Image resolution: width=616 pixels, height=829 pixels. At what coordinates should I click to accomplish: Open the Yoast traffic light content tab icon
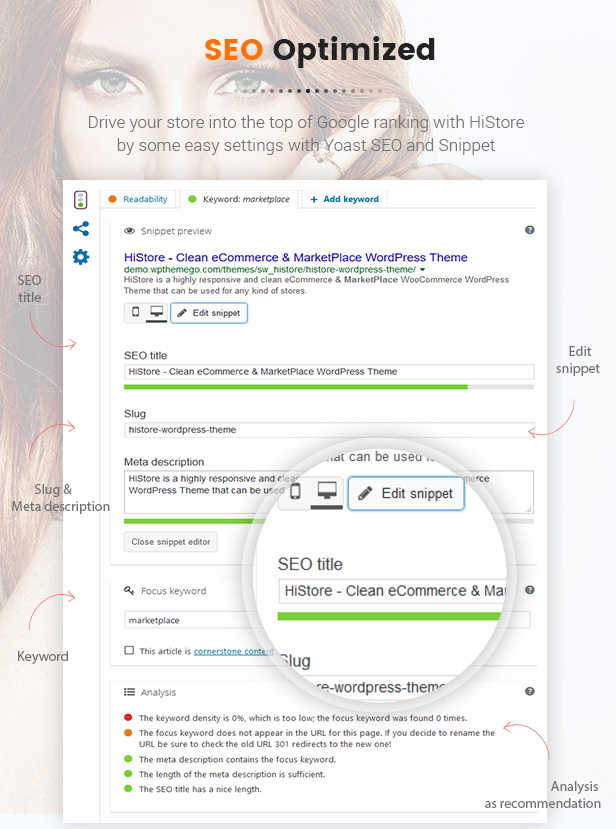(x=80, y=200)
